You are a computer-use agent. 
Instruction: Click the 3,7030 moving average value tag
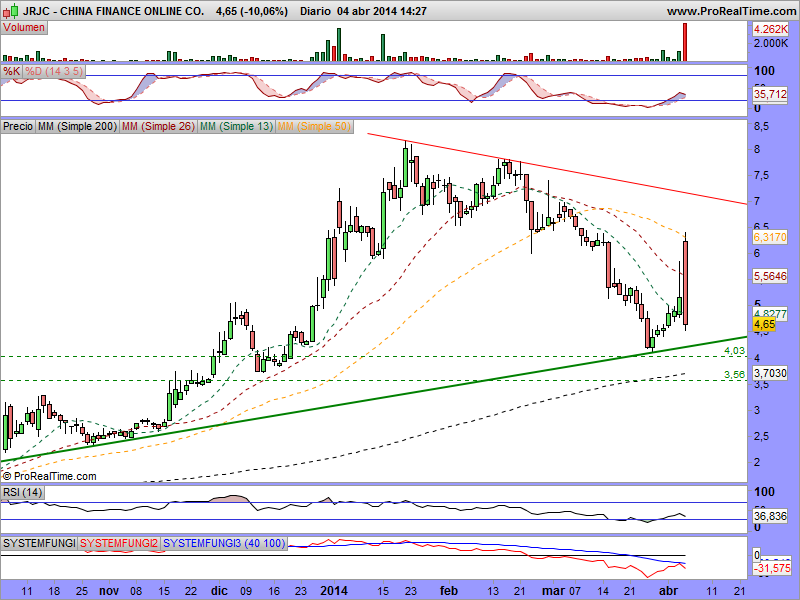coord(770,373)
